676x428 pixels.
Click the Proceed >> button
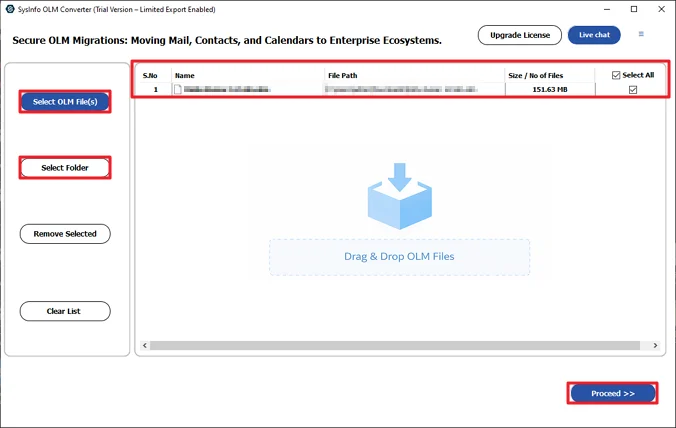pyautogui.click(x=613, y=393)
